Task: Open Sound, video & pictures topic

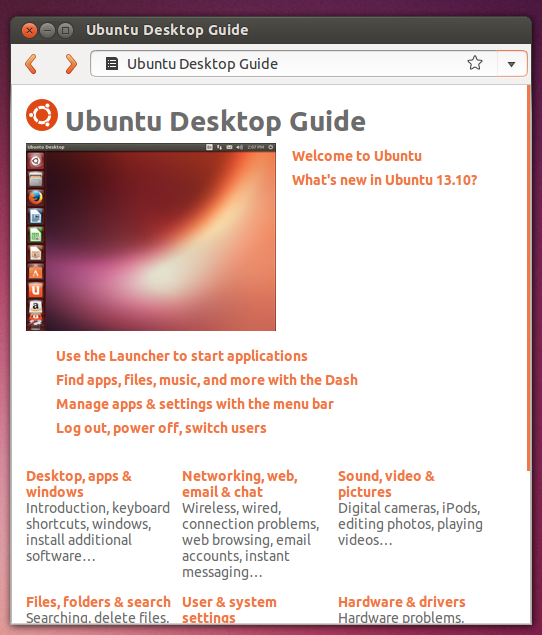Action: 386,484
